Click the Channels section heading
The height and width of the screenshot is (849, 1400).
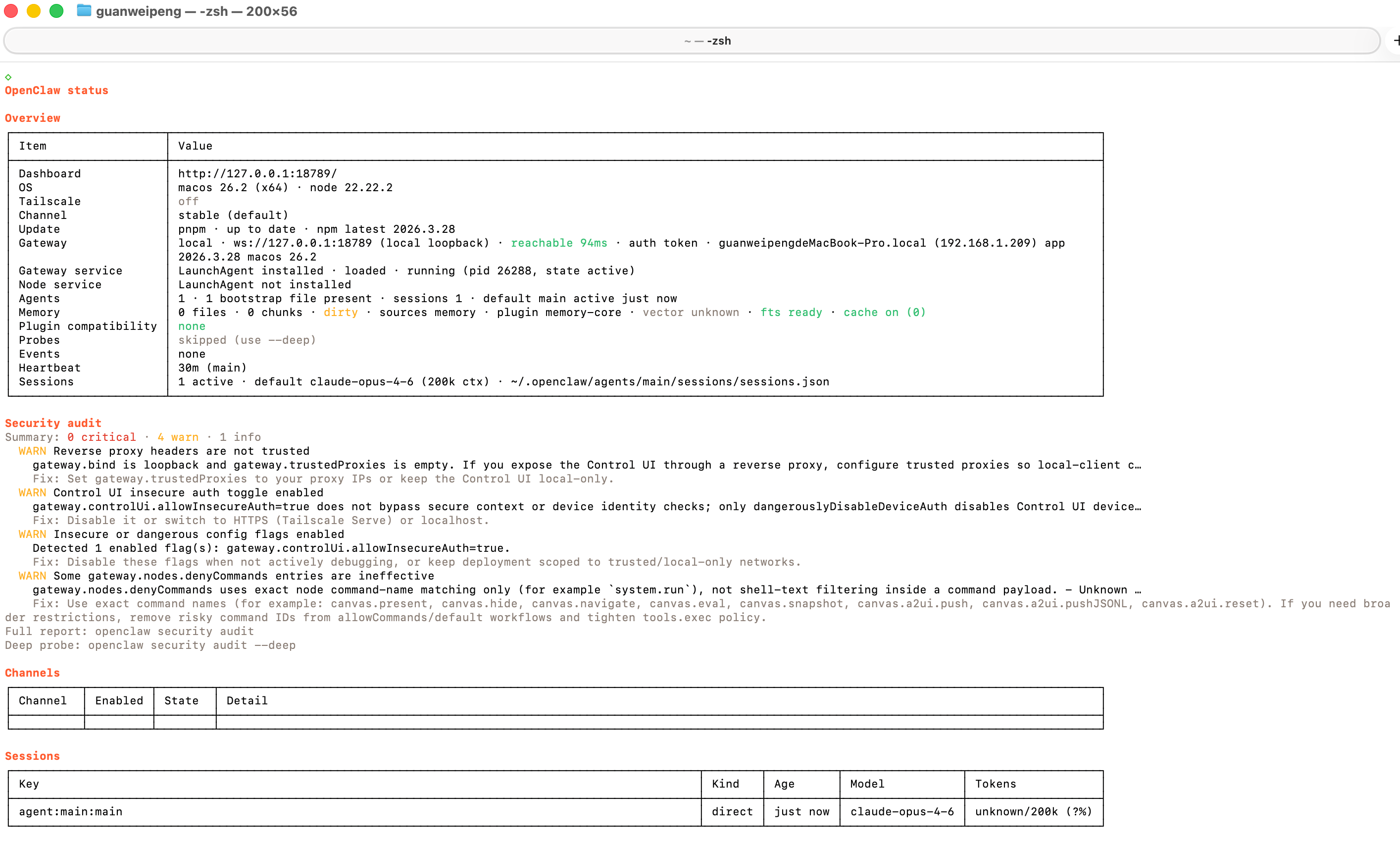[32, 673]
